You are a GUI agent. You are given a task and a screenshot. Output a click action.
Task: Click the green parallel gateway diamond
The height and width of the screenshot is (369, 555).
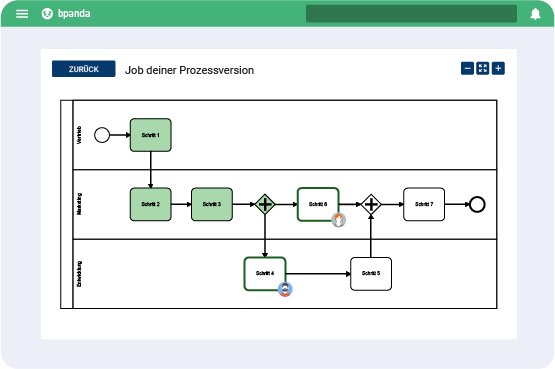pos(265,204)
